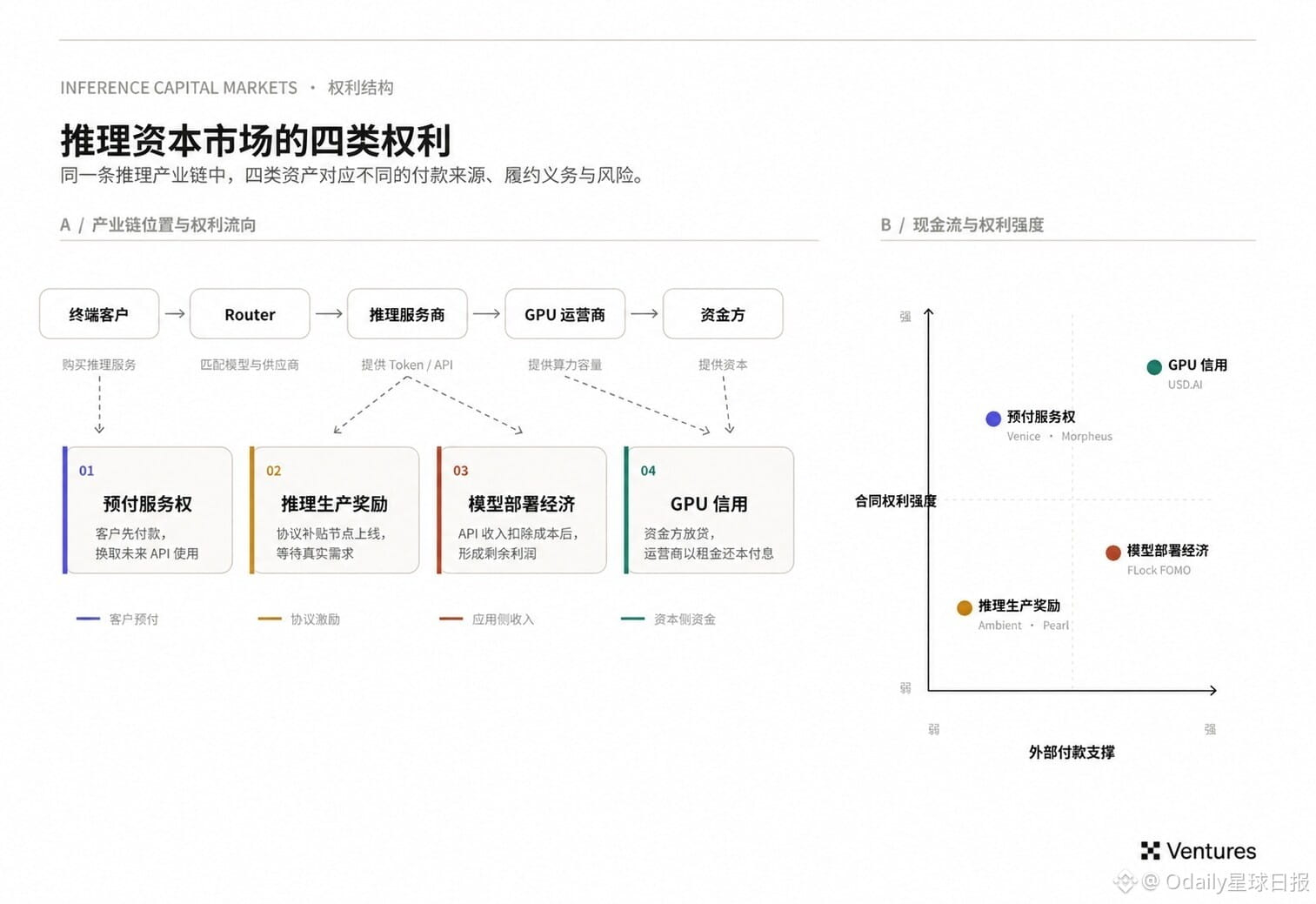
Task: Click the 提供算力容量 caption
Action: (564, 365)
